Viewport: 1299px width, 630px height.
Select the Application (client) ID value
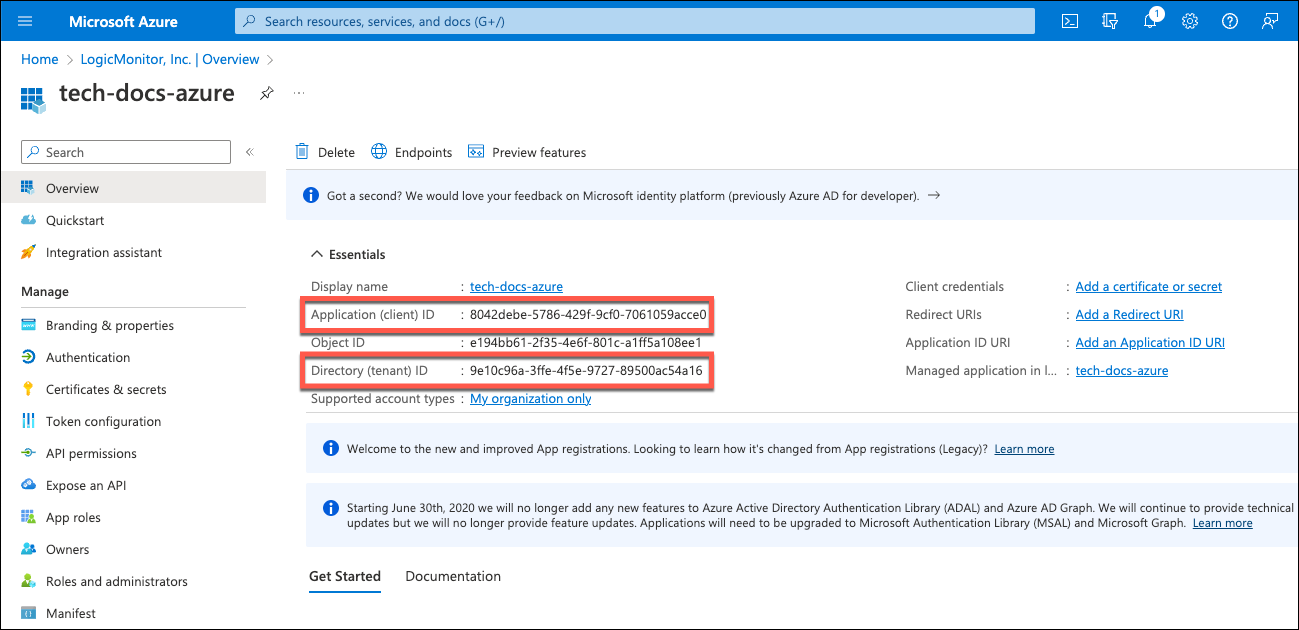(x=588, y=314)
